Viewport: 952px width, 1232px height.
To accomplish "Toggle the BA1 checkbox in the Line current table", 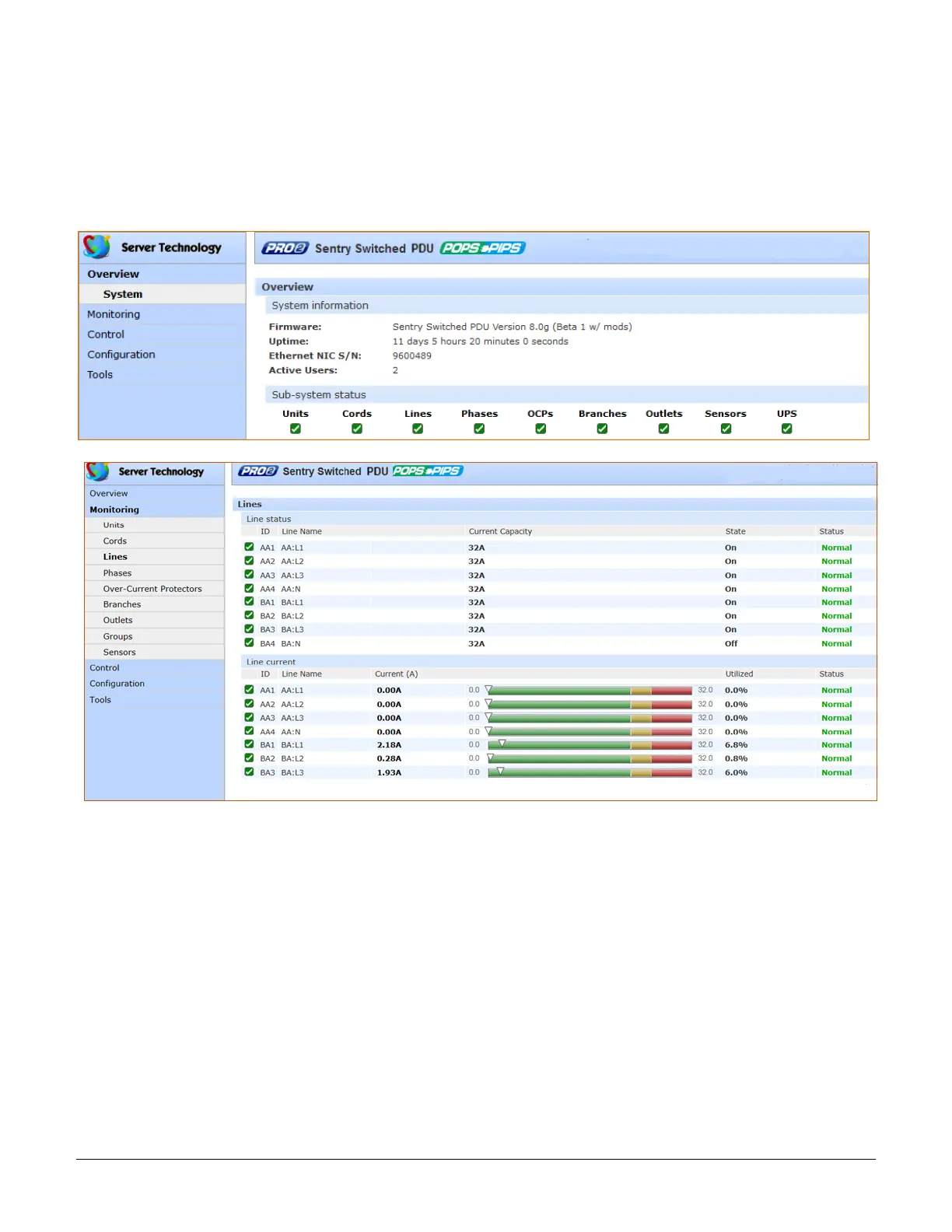I will 249,744.
